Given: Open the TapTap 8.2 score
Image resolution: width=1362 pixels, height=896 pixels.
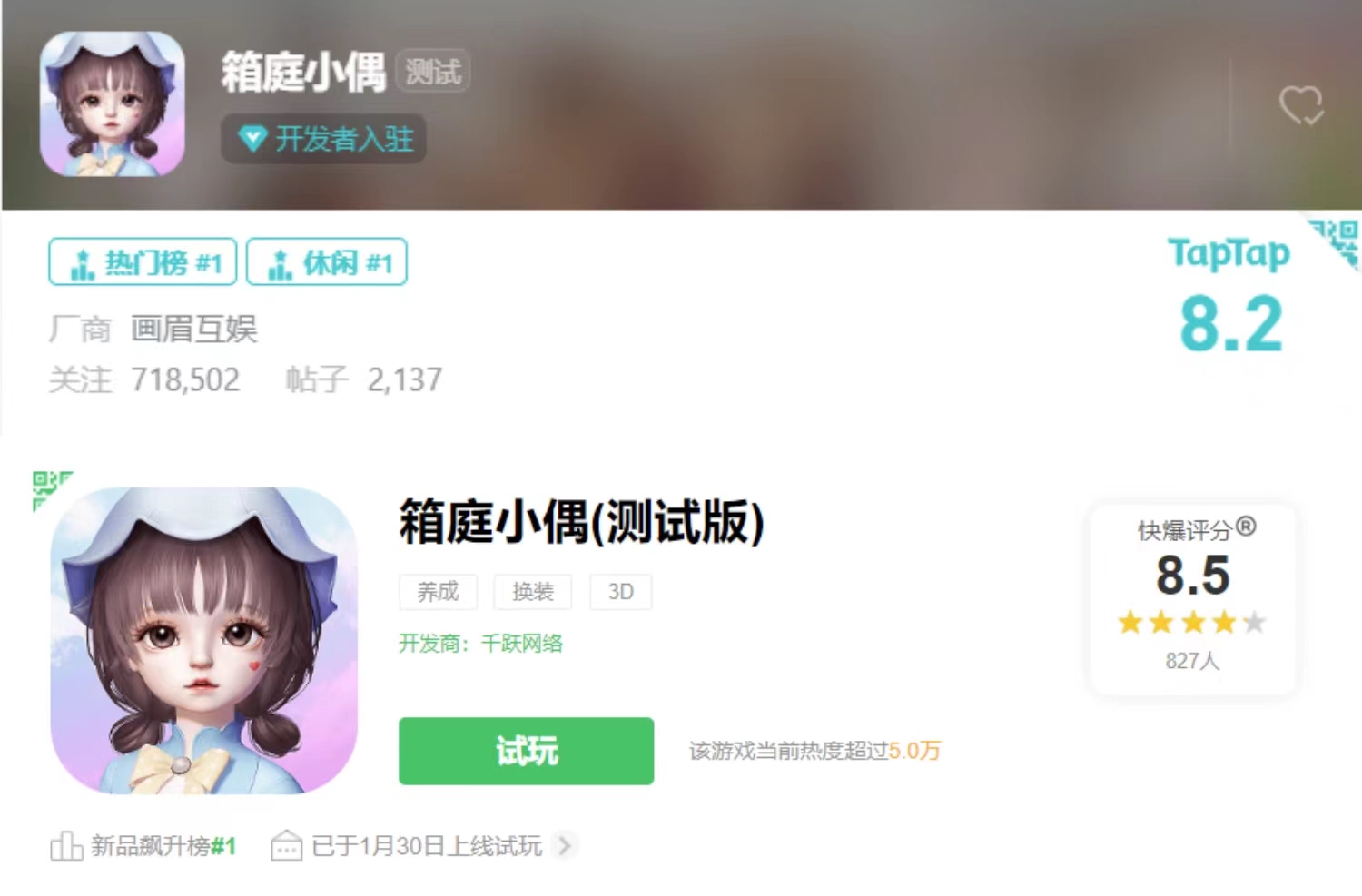Looking at the screenshot, I should (x=1231, y=324).
